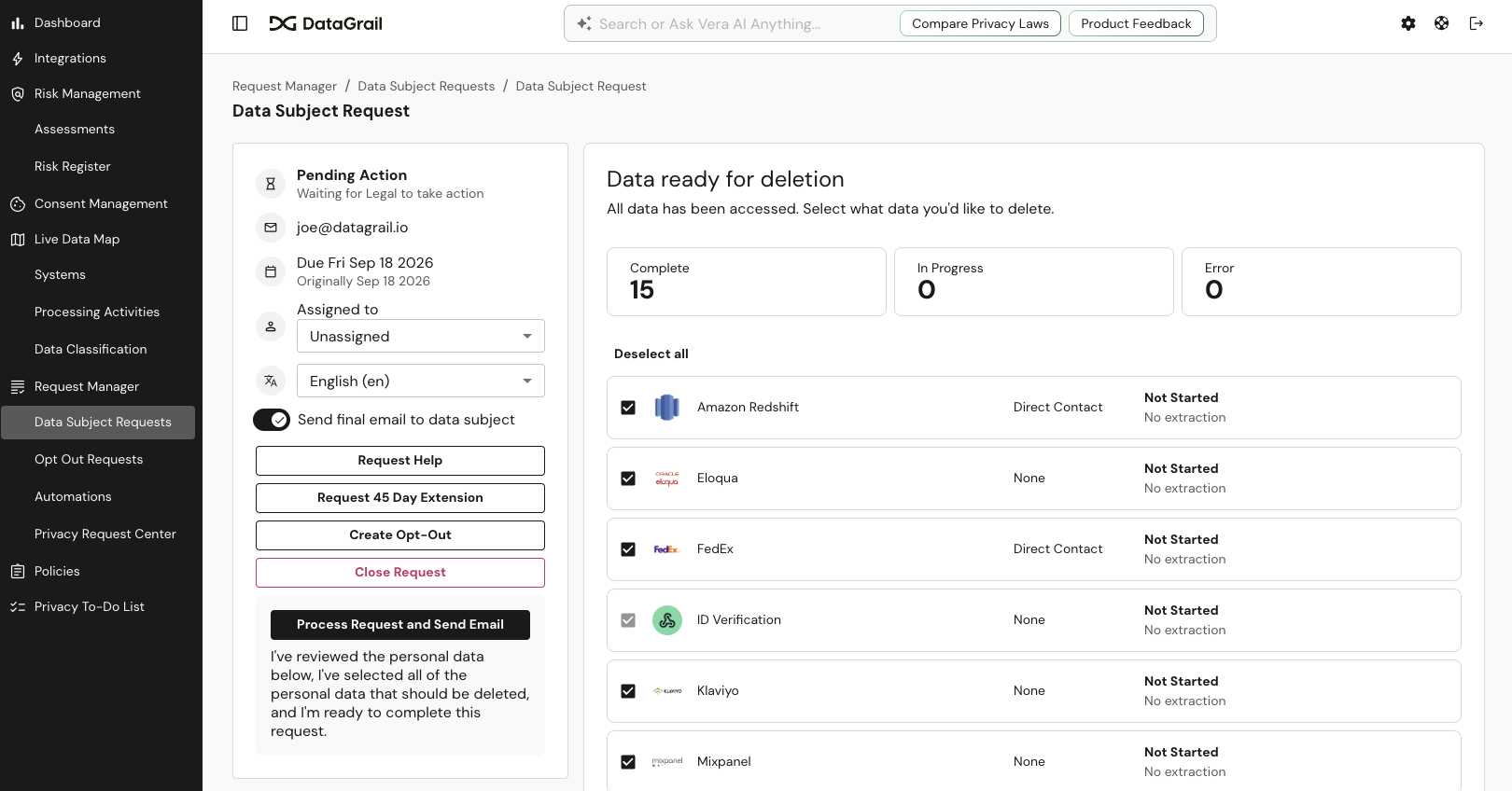Click the joe@datagrail.io email text
This screenshot has width=1512, height=791.
click(x=353, y=228)
